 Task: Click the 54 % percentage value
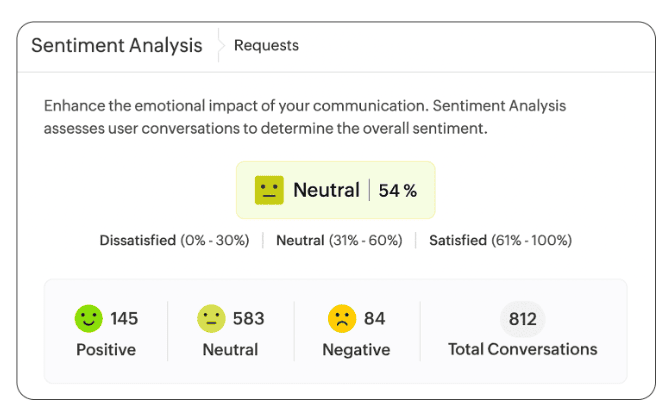point(397,190)
